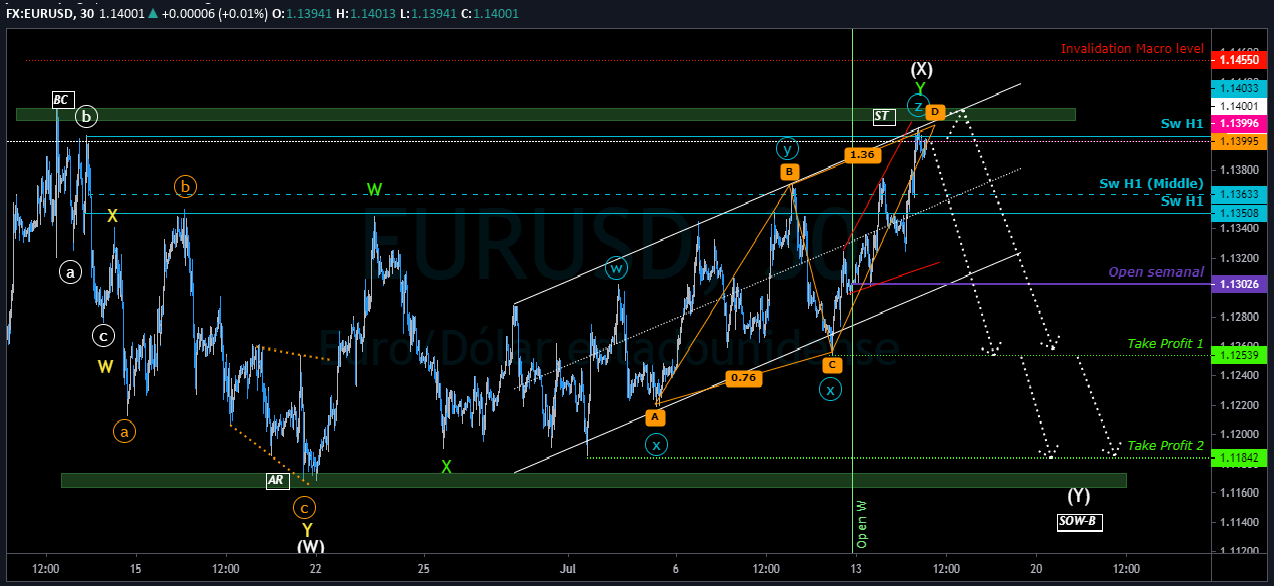Click the boxed SOW-B annotation
1274x586 pixels.
(x=1080, y=521)
